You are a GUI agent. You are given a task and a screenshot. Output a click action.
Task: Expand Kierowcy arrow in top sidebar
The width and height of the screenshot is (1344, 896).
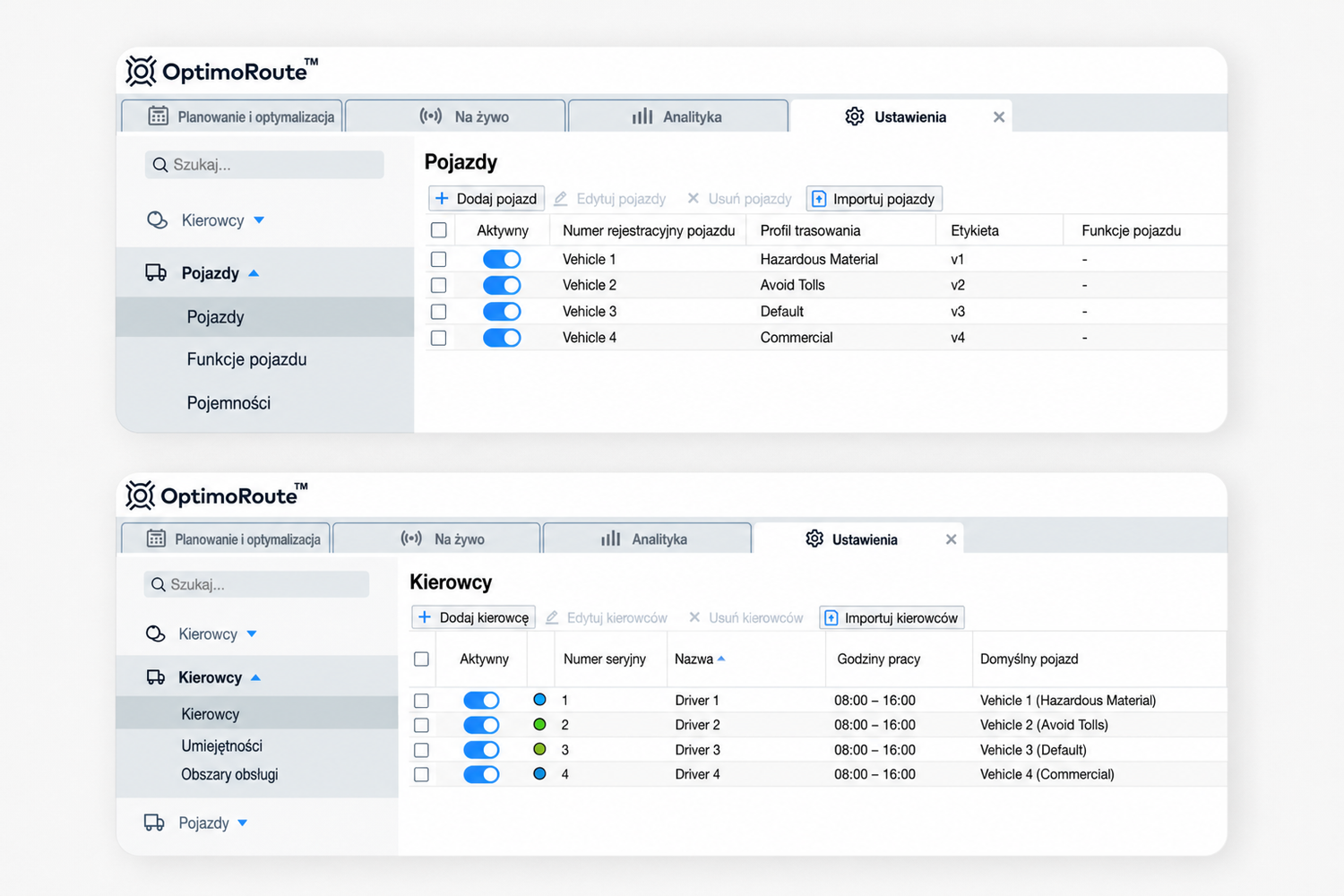click(x=259, y=220)
